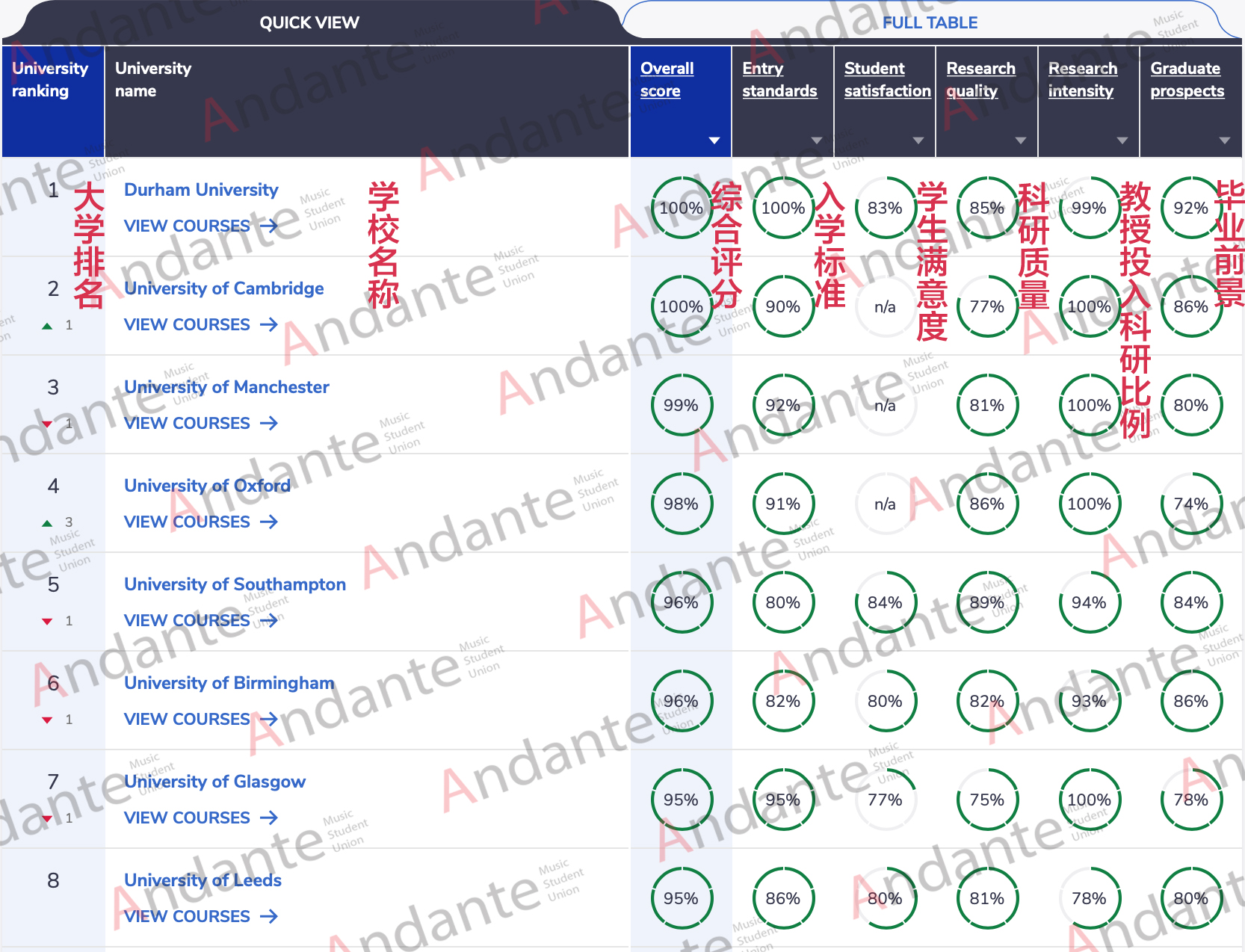
Task: Click Southampton's 94% research intensity circle
Action: (x=1089, y=602)
